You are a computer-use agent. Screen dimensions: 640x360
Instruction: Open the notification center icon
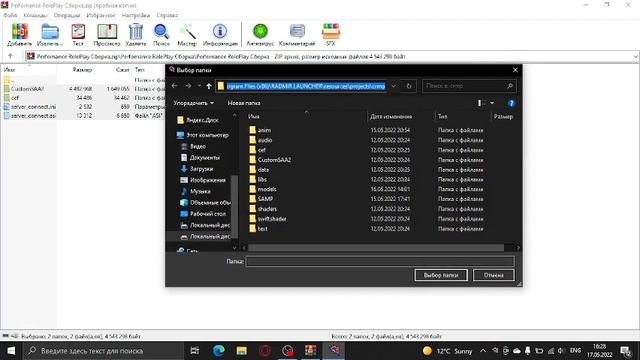(x=626, y=351)
